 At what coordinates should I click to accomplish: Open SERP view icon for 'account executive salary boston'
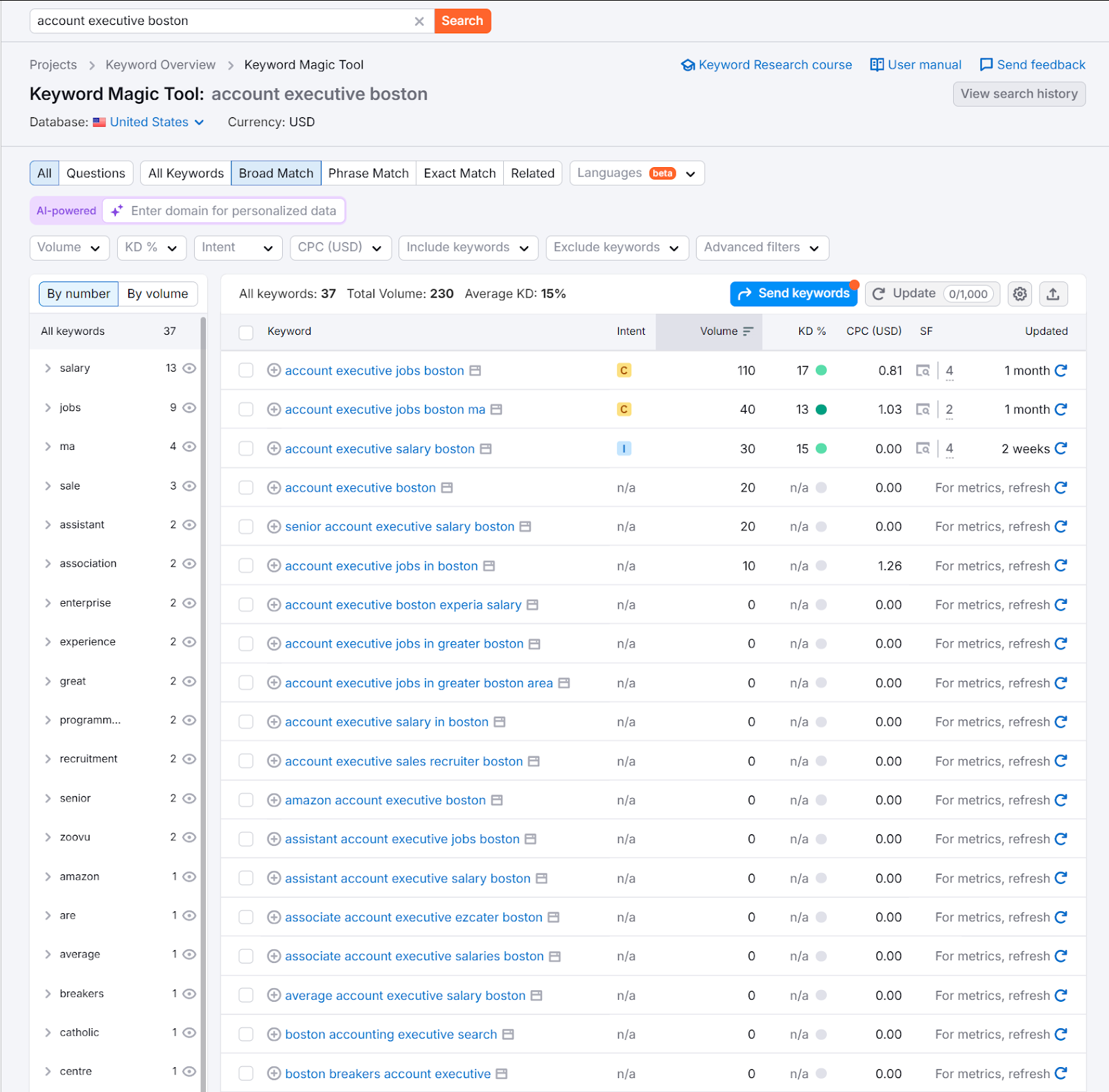click(486, 449)
